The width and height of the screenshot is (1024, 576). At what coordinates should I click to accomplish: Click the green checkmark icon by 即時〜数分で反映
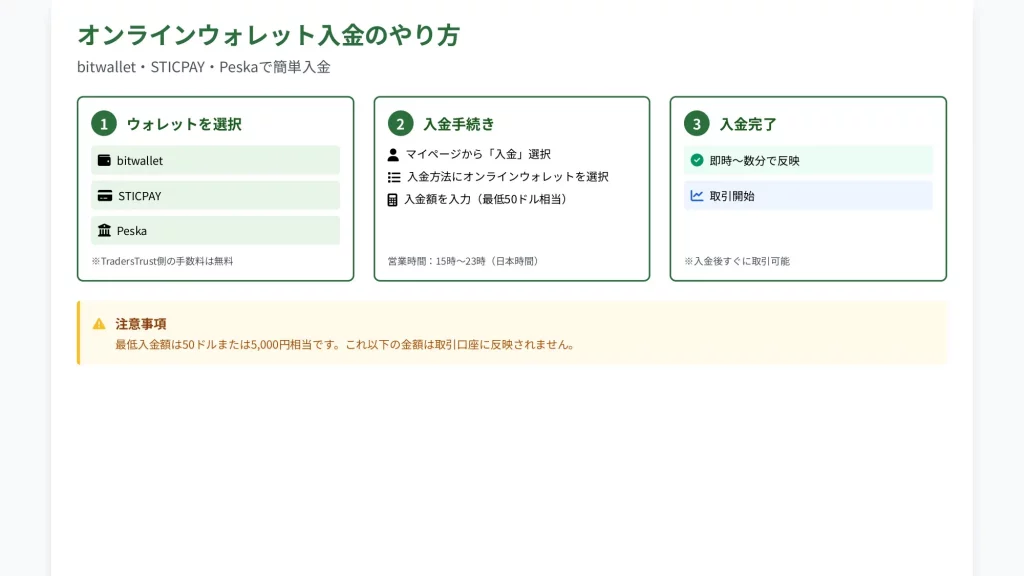697,160
